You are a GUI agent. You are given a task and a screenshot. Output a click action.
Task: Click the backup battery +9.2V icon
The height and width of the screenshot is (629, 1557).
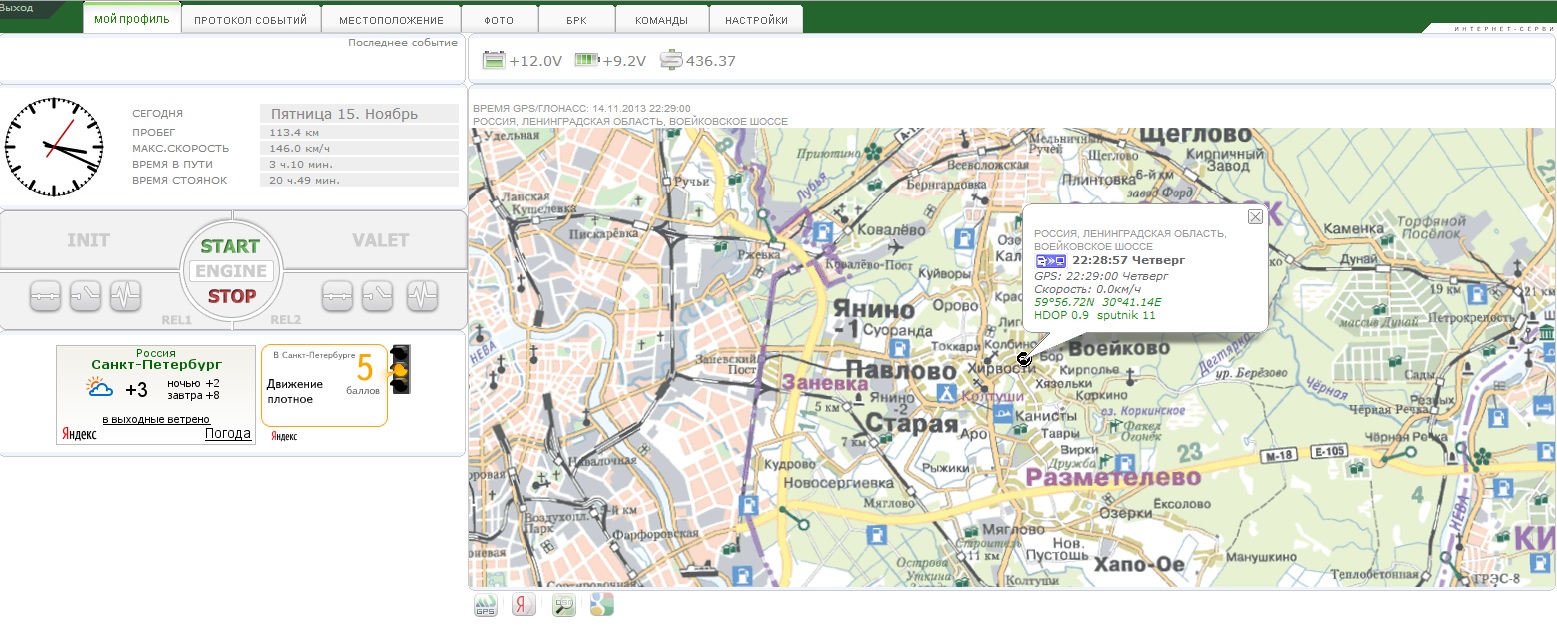pyautogui.click(x=586, y=61)
